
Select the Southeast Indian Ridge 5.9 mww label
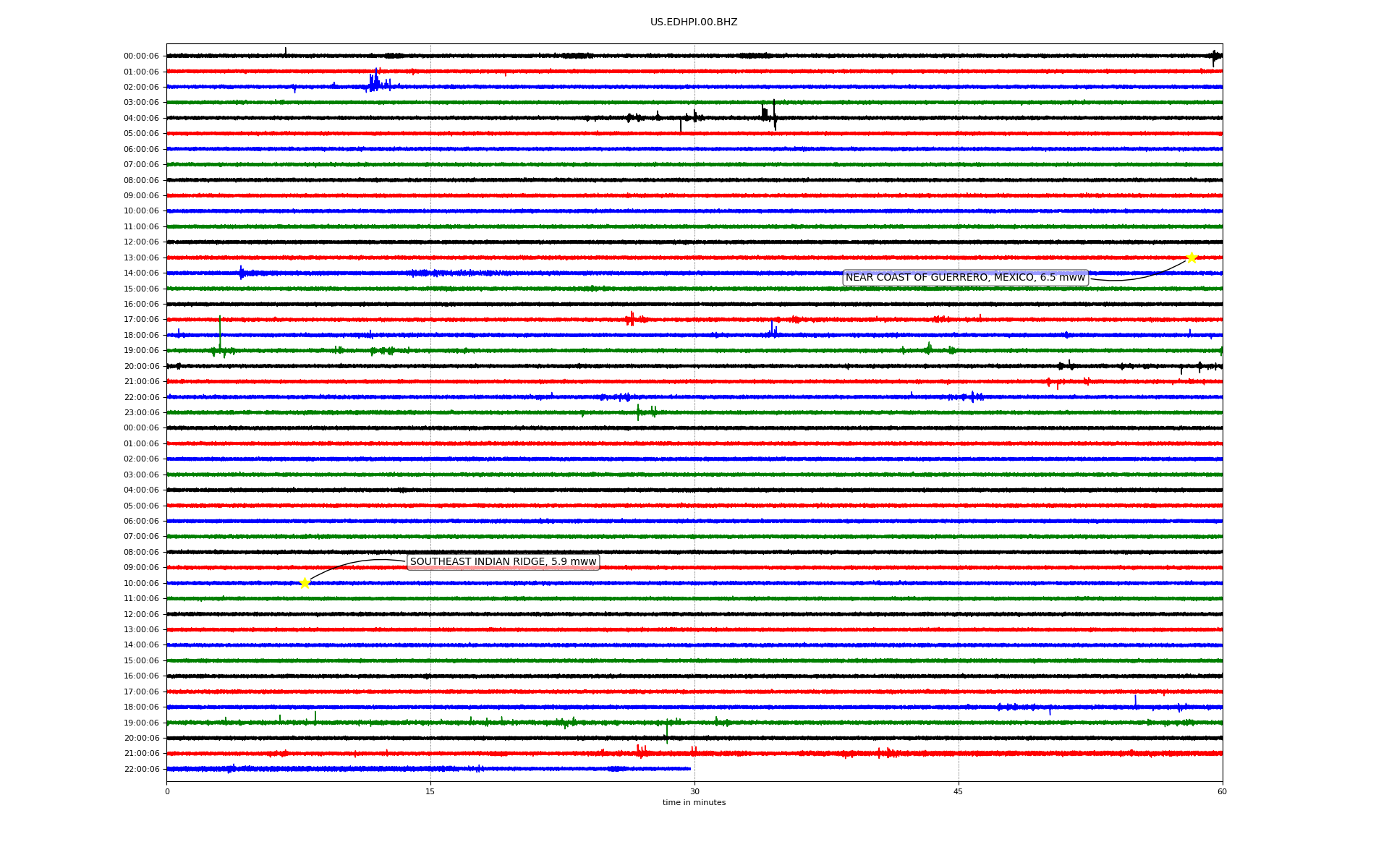point(503,562)
